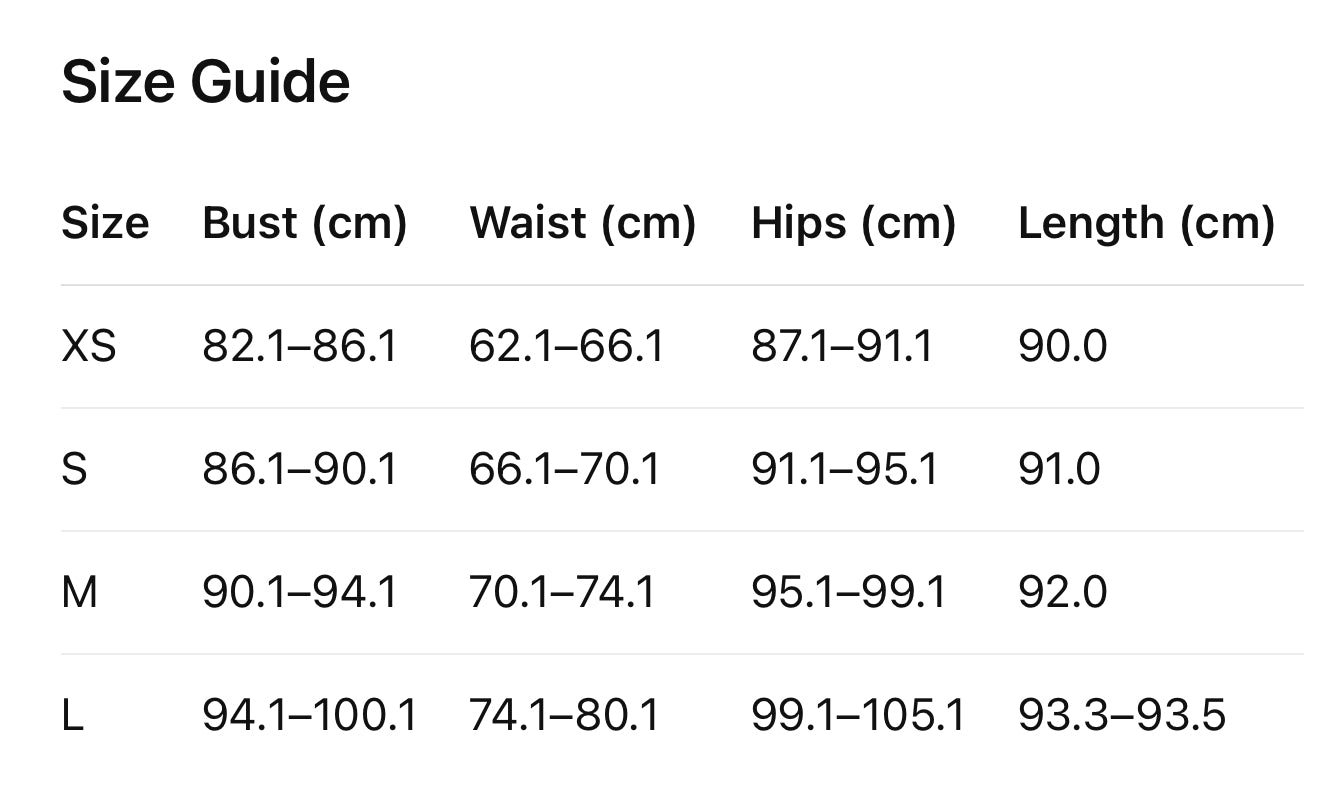Click the M waist value 70.1–74.1
Screen dimensions: 1320x810
click(562, 593)
